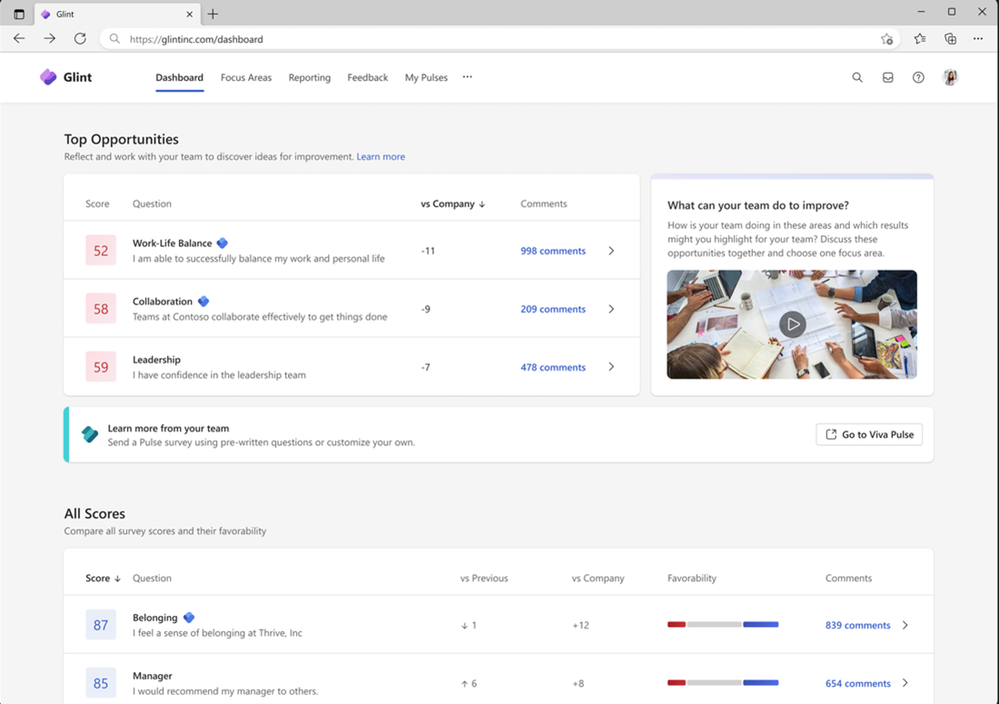Open 998 comments link
The width and height of the screenshot is (999, 704).
(552, 251)
